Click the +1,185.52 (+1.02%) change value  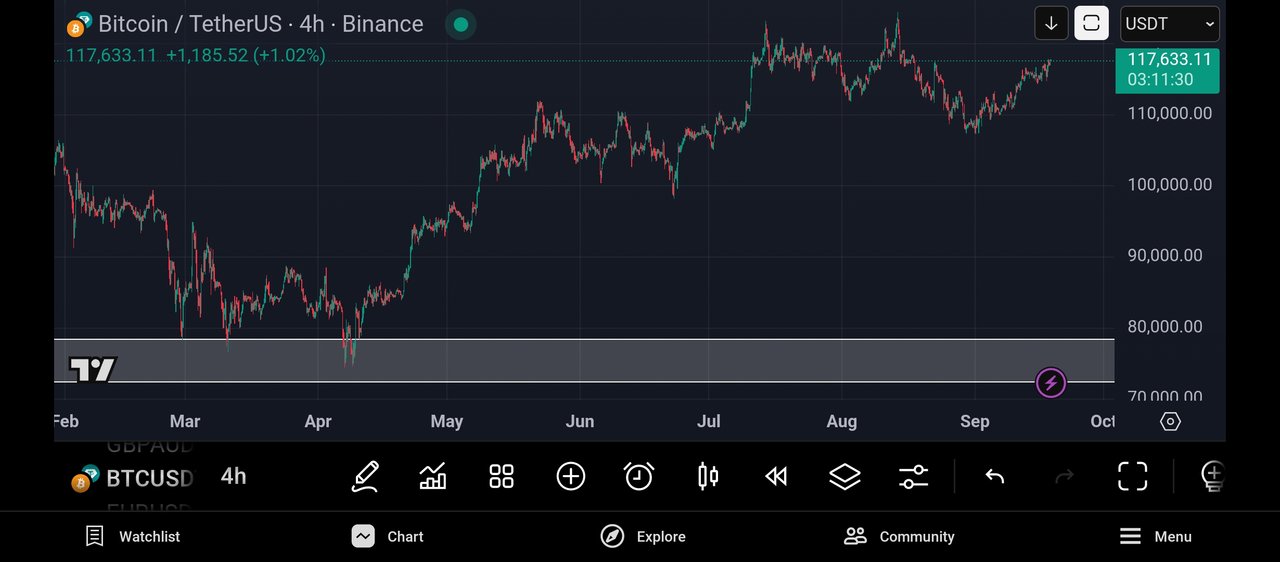click(245, 55)
